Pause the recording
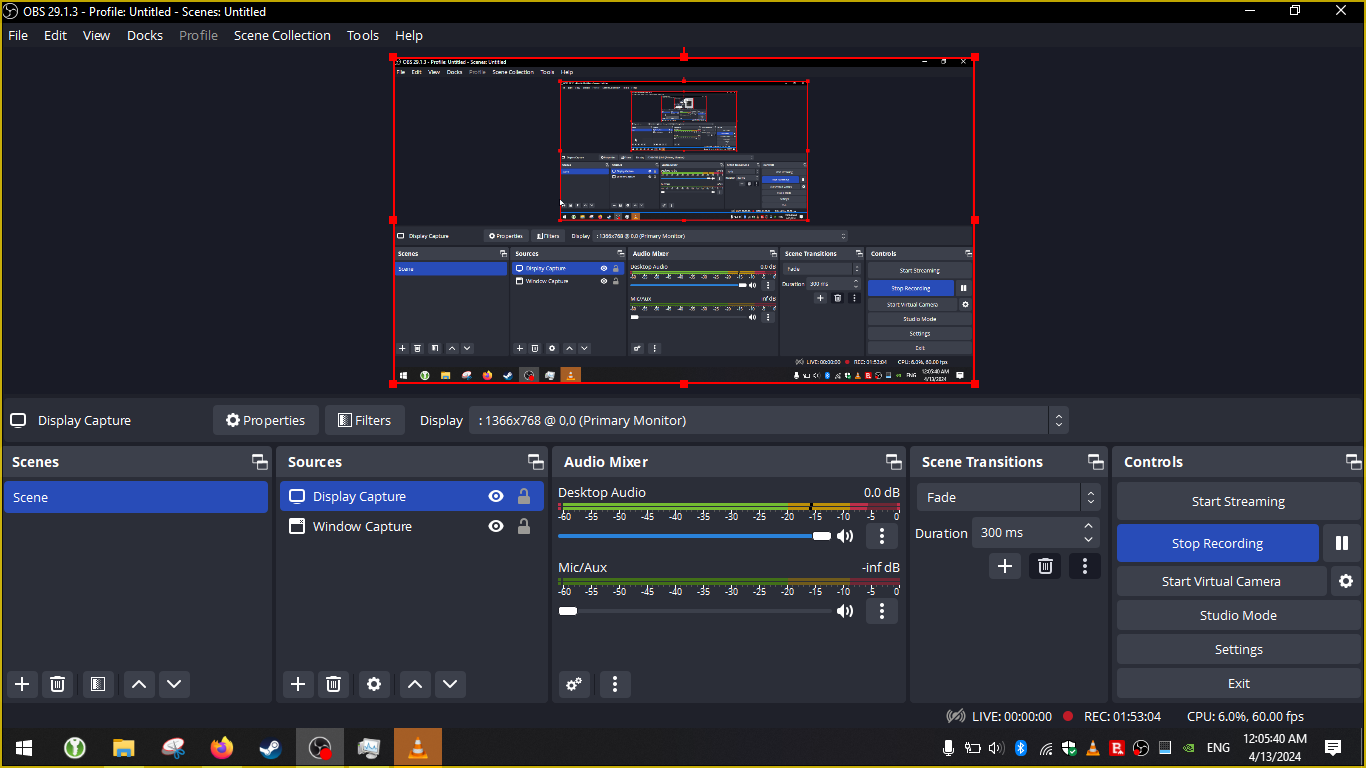Viewport: 1366px width, 768px height. 1341,543
